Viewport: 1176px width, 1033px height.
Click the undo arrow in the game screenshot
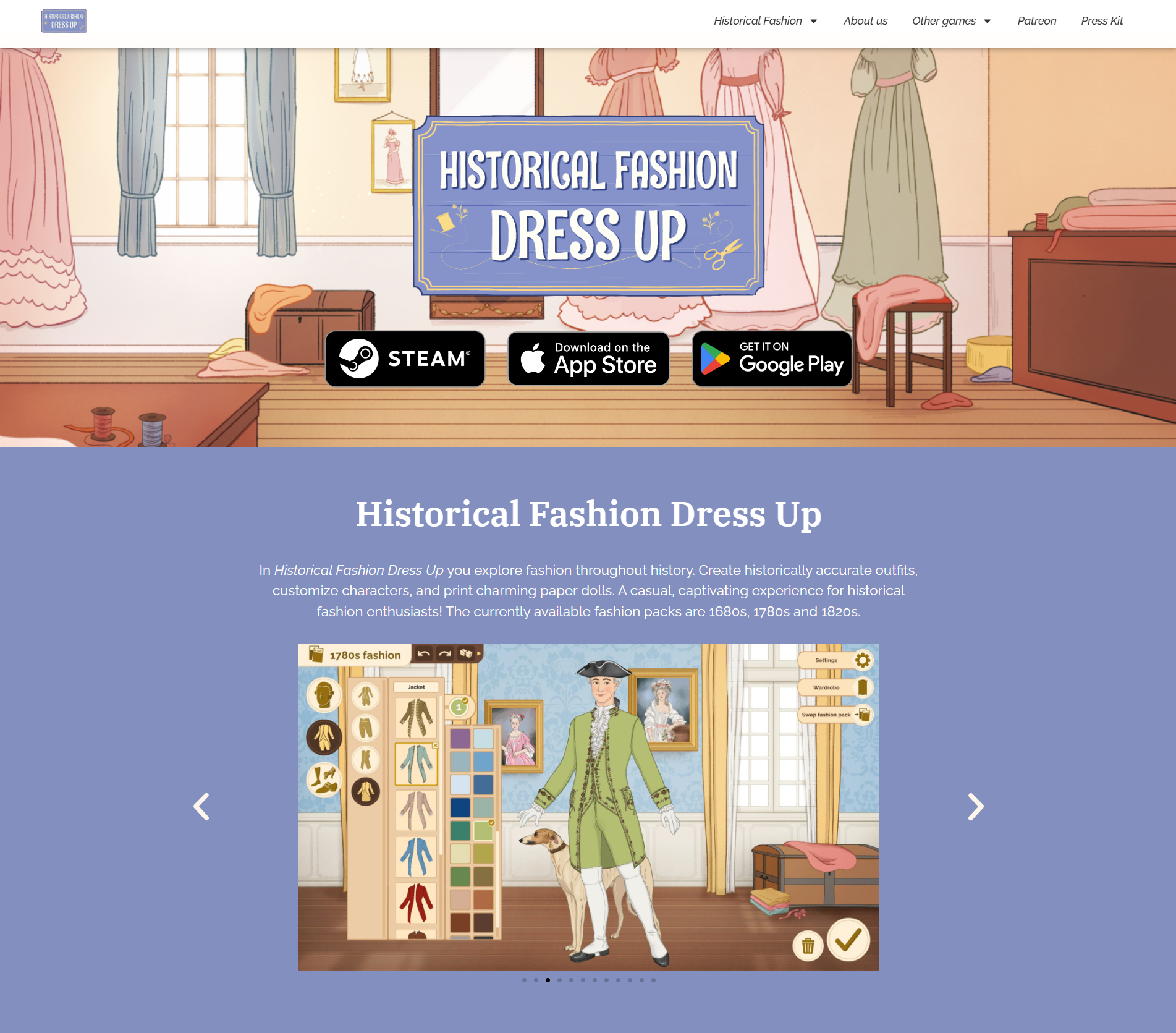(424, 653)
